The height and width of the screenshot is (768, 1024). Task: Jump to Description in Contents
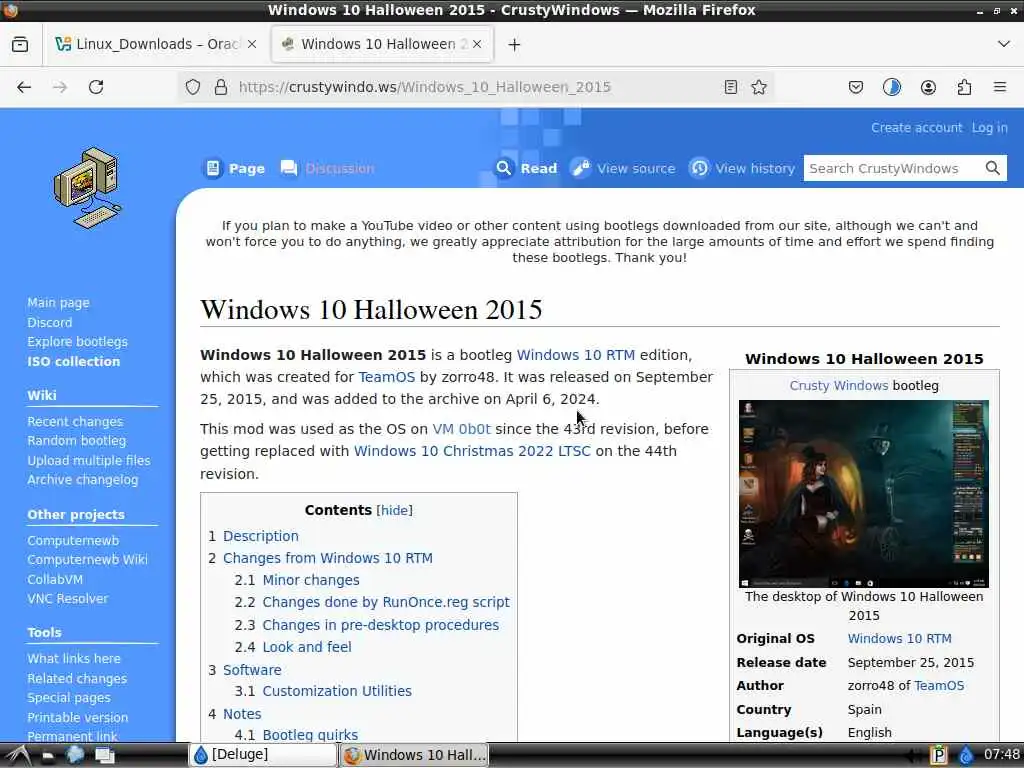tap(261, 536)
